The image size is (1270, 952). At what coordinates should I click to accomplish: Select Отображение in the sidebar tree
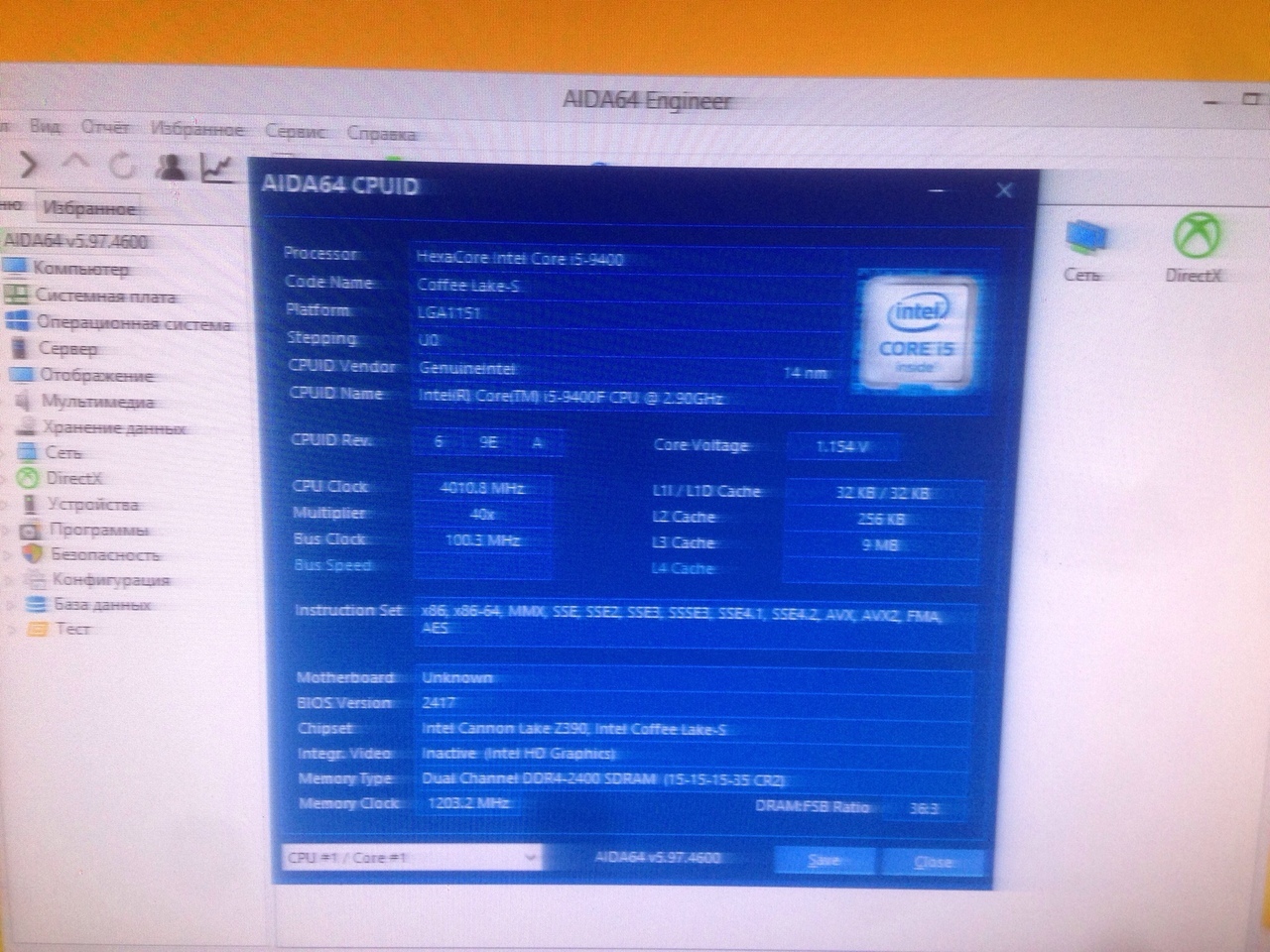point(96,375)
